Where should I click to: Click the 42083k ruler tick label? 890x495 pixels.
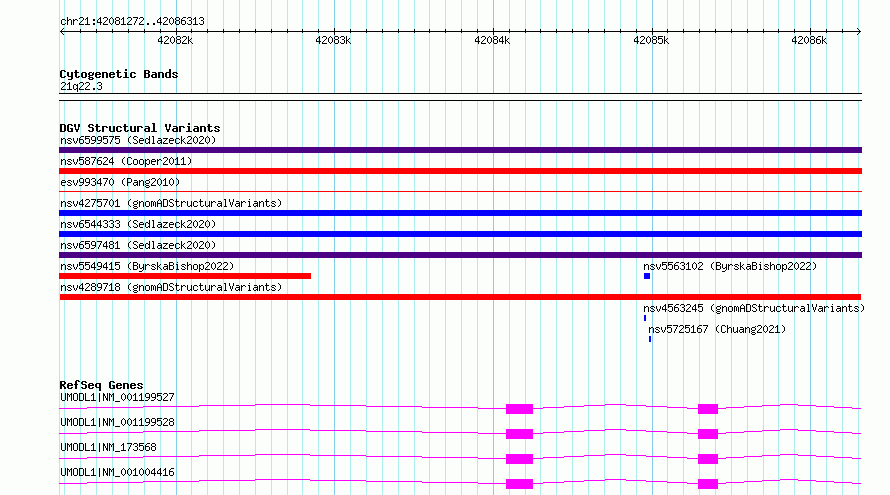coord(333,40)
